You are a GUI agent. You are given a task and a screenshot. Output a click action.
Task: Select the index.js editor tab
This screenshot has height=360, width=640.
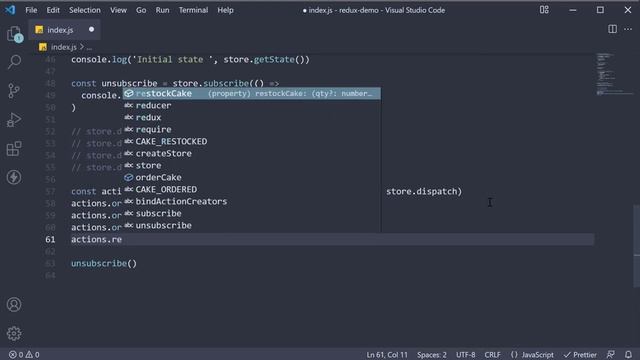click(64, 30)
